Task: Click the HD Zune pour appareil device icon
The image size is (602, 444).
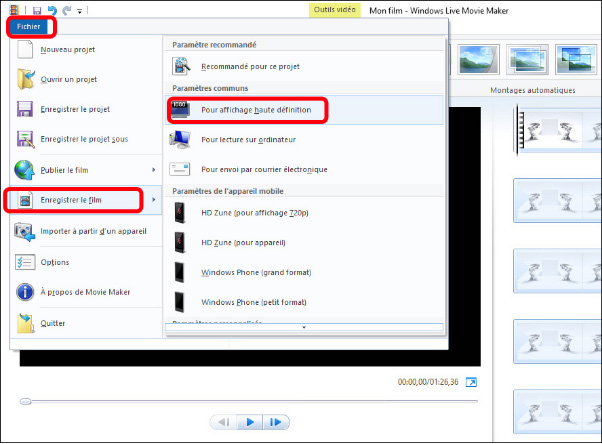Action: click(180, 242)
